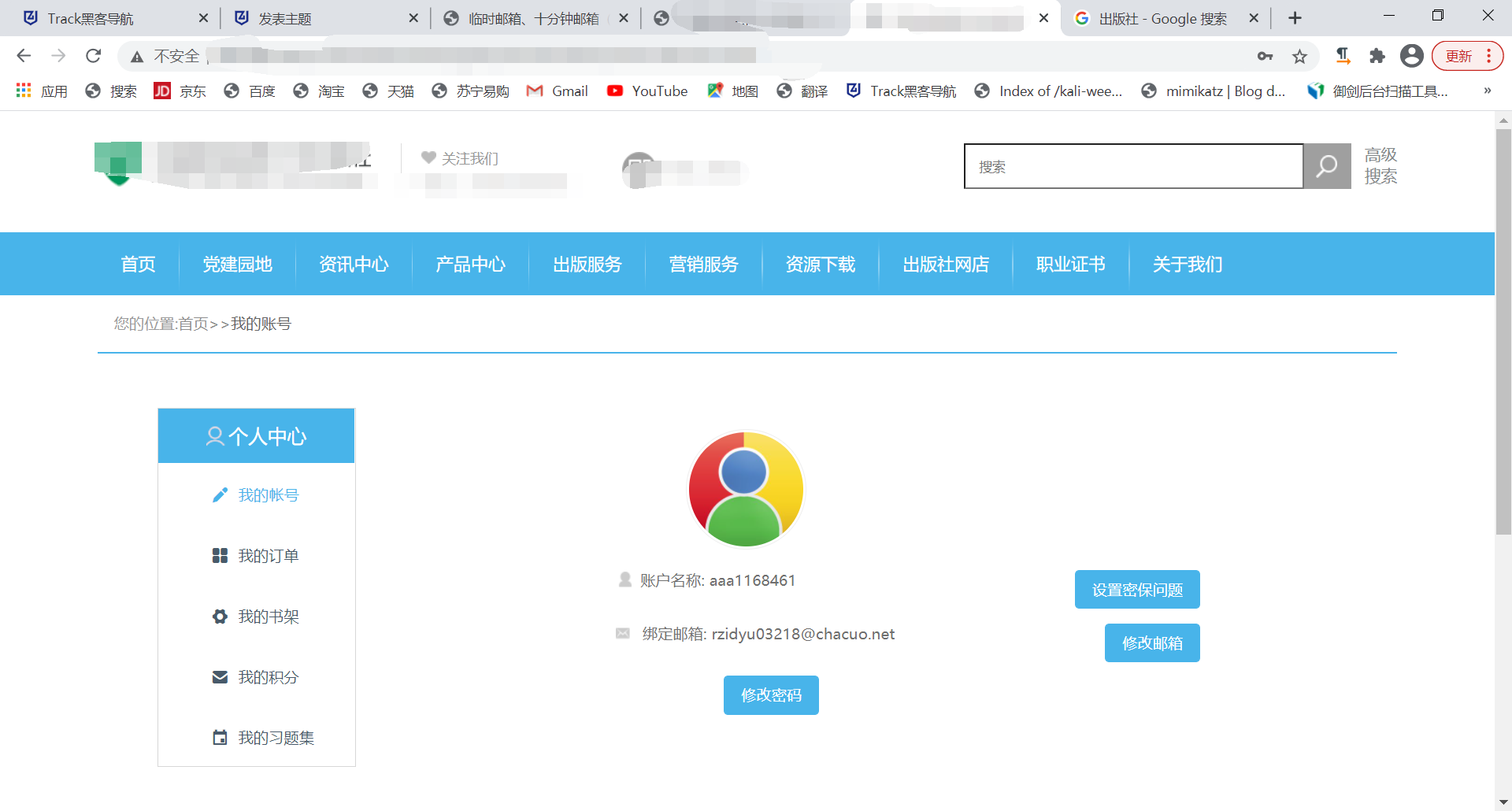Click the 个人中心 sidebar header

click(257, 435)
